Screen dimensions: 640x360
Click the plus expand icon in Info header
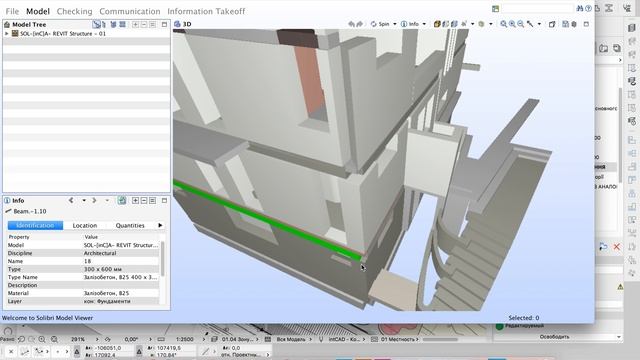[135, 200]
